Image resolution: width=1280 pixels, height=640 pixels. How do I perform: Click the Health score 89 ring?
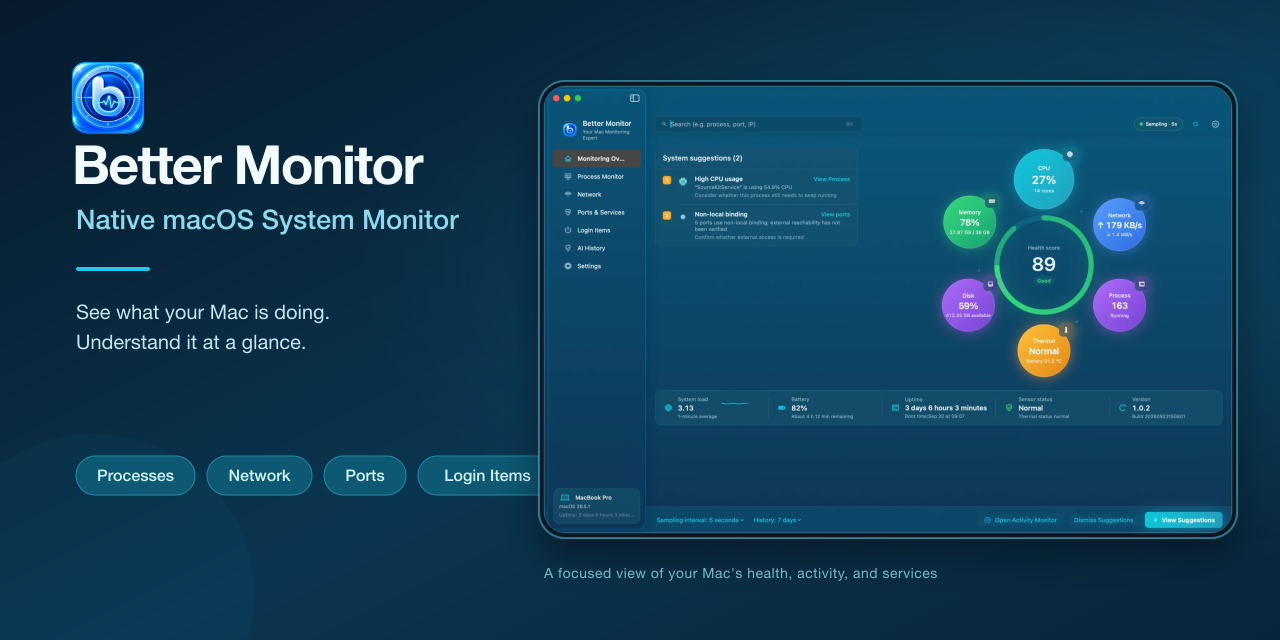tap(1044, 264)
